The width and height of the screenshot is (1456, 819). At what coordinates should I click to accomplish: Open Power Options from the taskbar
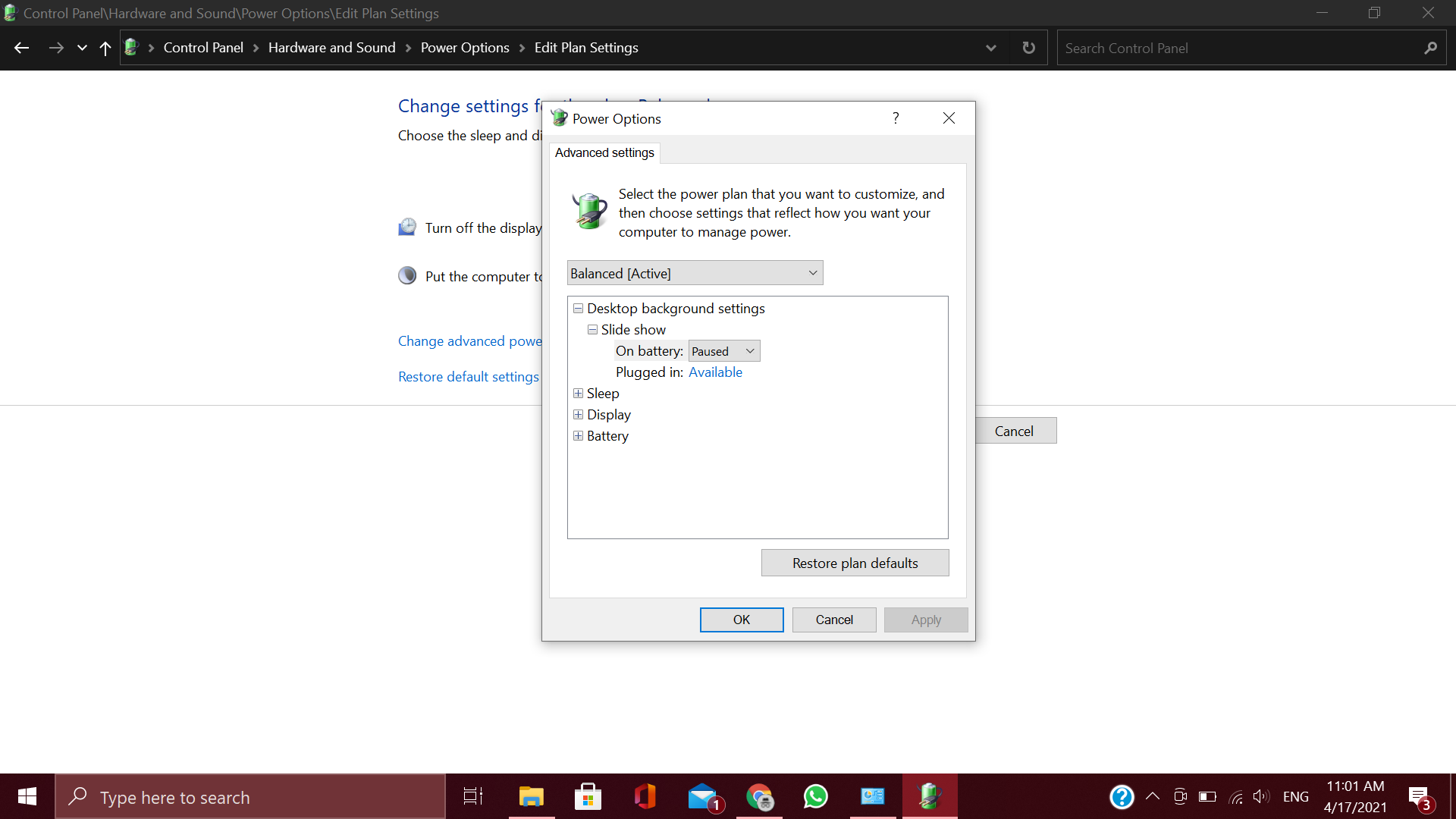(930, 796)
